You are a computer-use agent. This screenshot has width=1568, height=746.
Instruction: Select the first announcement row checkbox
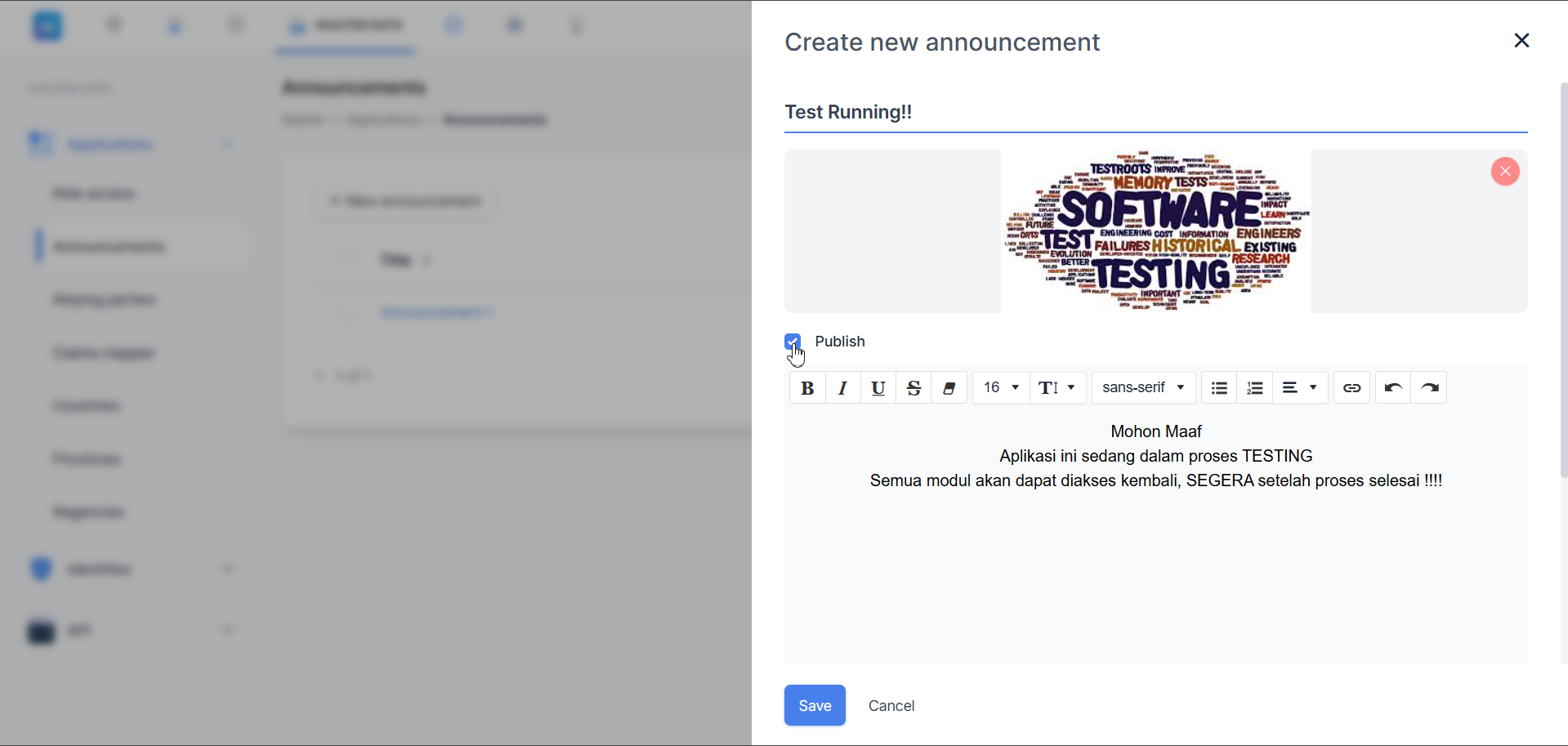tap(347, 312)
